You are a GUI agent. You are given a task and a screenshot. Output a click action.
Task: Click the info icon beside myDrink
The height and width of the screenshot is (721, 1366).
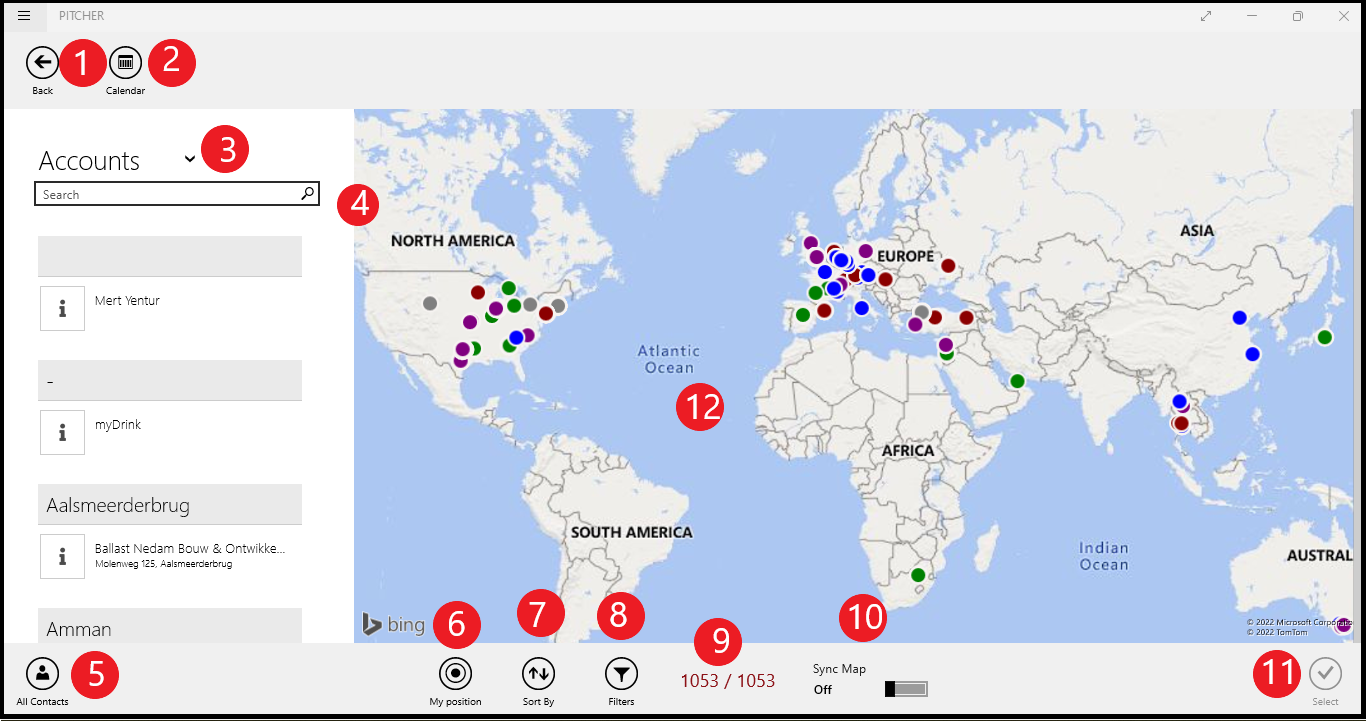pyautogui.click(x=62, y=432)
